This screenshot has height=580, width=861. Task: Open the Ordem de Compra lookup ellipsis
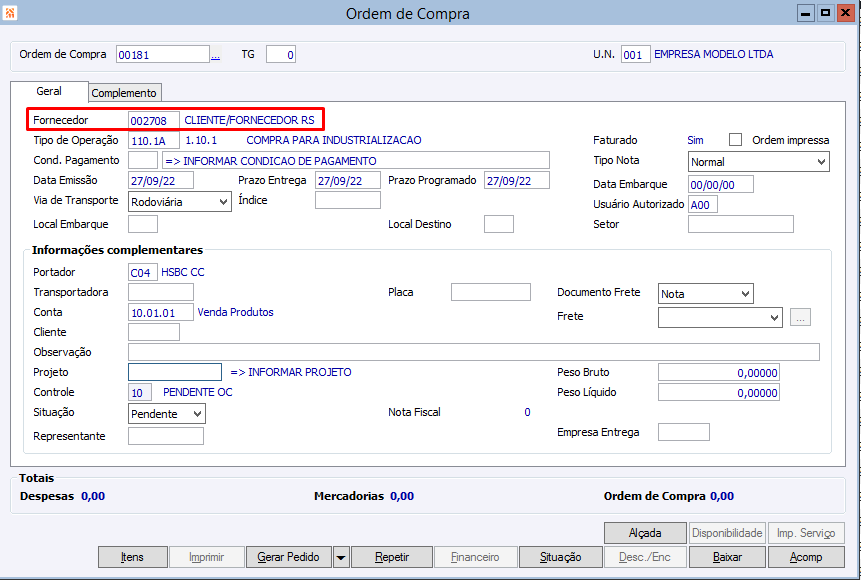[216, 55]
